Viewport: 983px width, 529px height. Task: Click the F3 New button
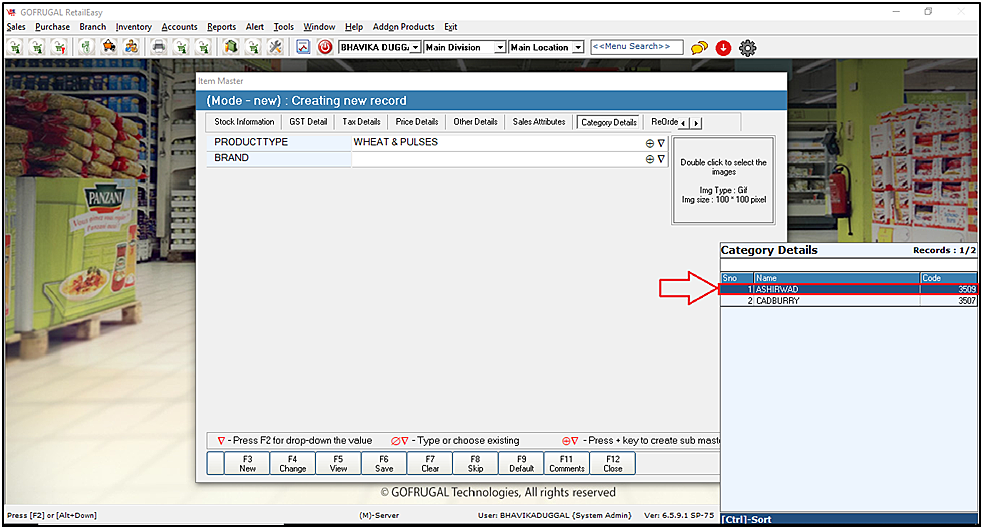(248, 464)
